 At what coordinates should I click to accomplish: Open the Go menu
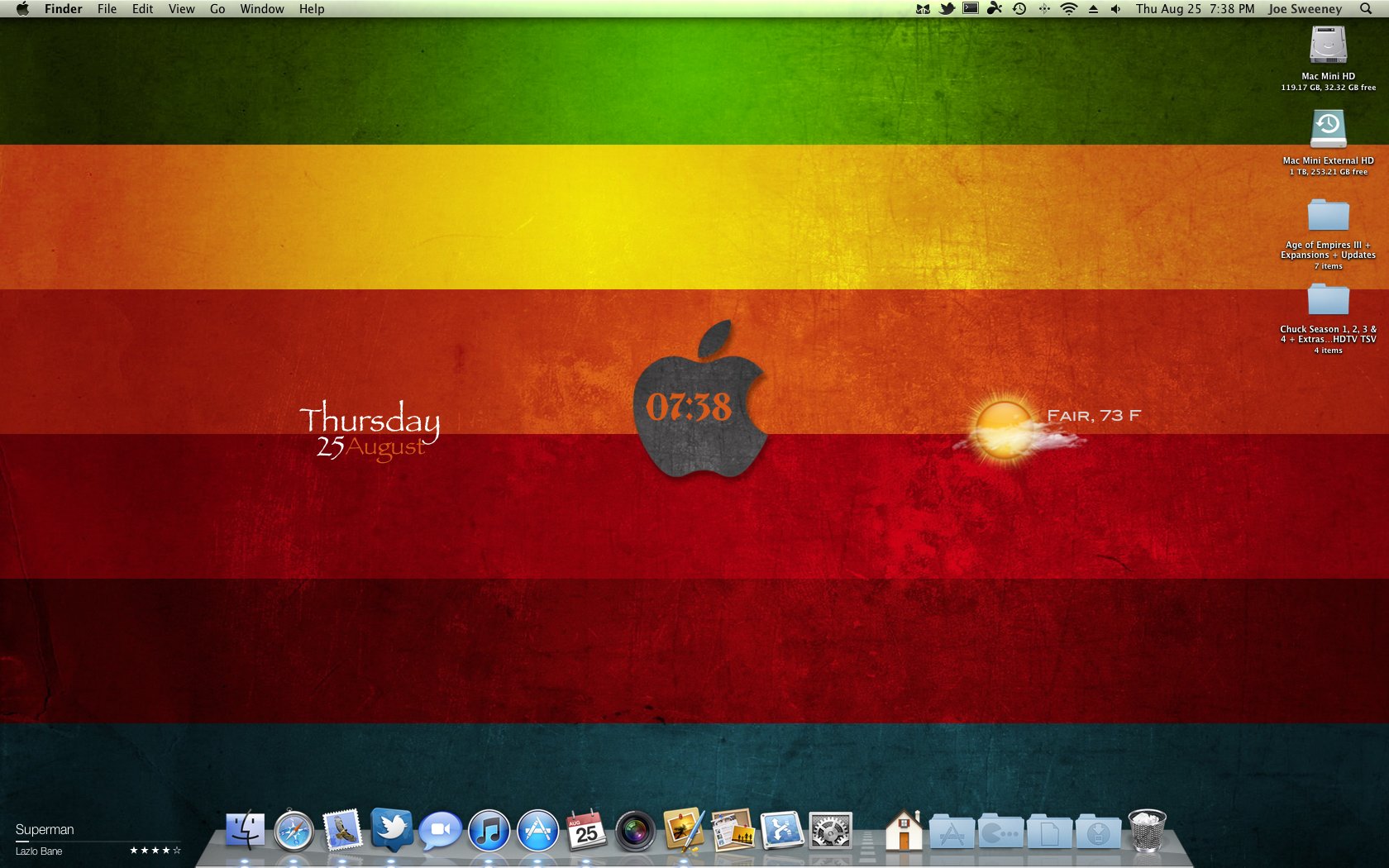(217, 9)
